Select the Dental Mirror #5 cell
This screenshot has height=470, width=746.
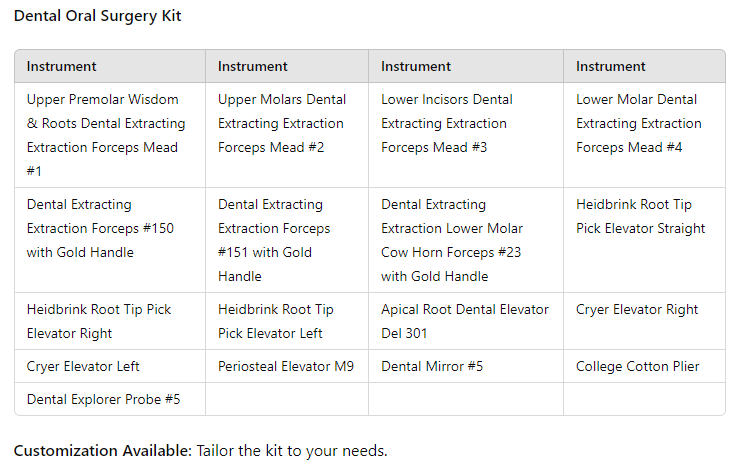[466, 366]
